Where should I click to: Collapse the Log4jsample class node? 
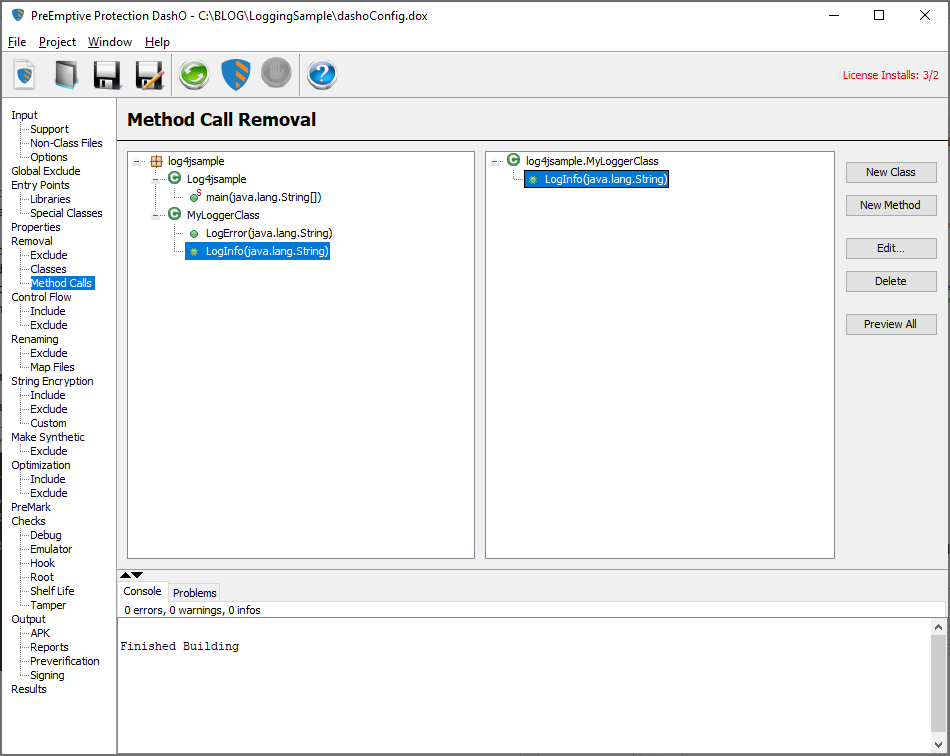(x=156, y=179)
